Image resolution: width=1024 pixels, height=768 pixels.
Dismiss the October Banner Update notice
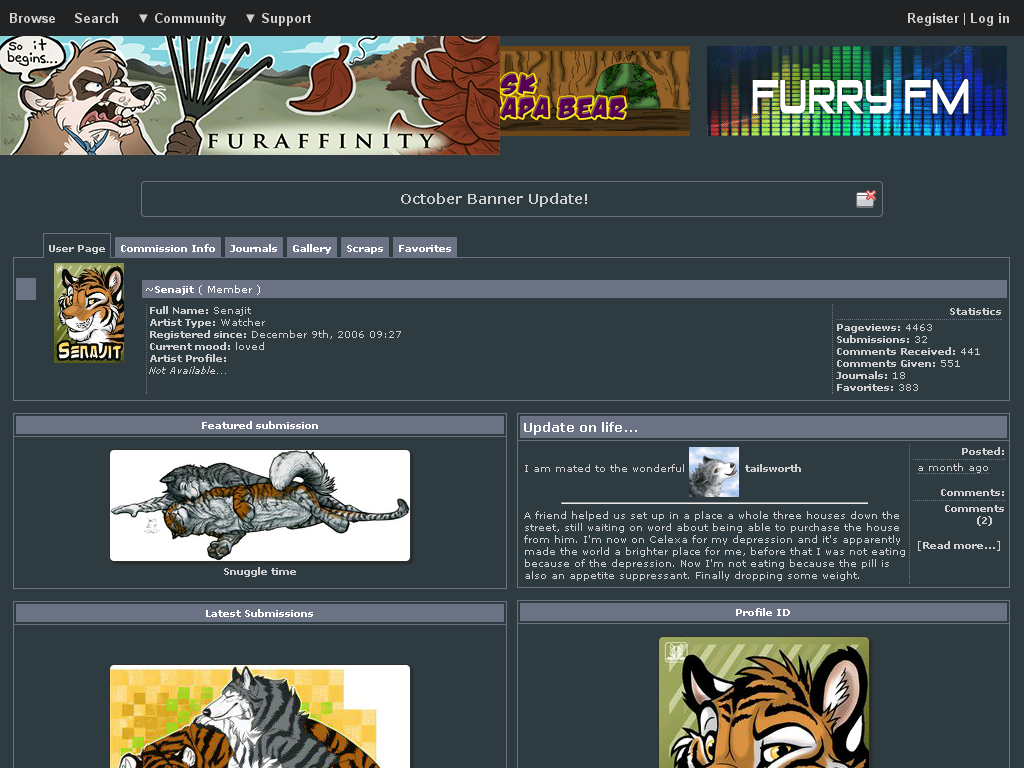865,199
